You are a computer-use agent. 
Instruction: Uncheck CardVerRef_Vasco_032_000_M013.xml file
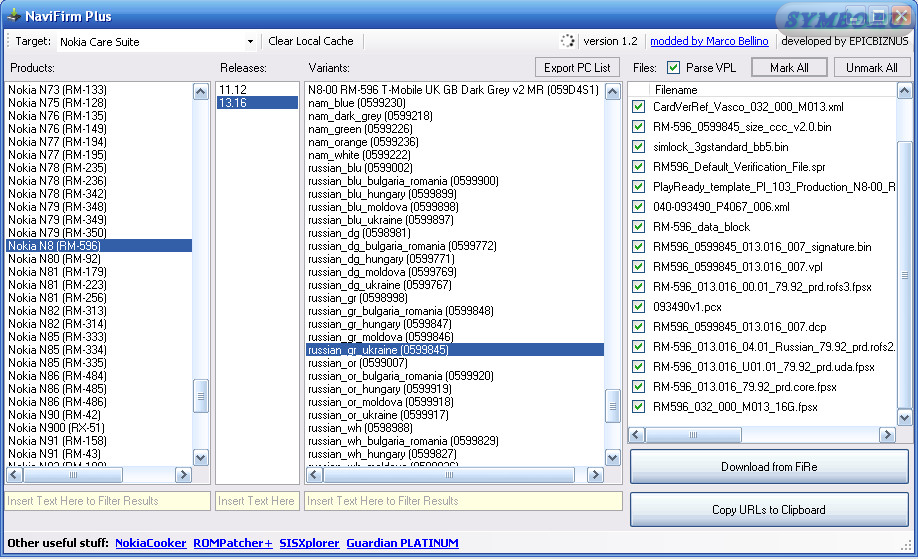(x=639, y=107)
